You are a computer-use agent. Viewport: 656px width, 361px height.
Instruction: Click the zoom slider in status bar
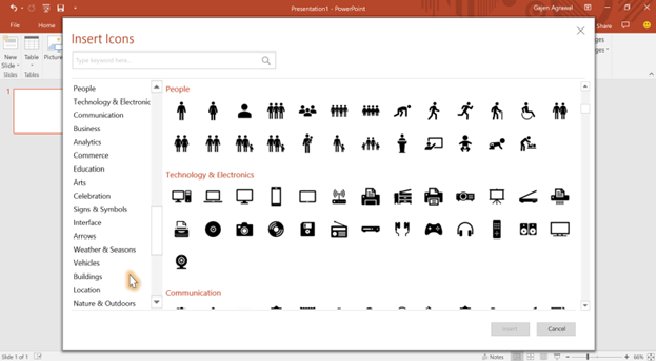coord(597,357)
